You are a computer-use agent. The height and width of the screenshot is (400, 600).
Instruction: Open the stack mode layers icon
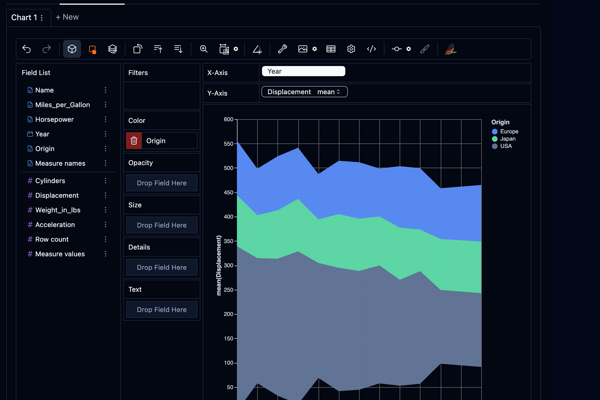tap(112, 49)
